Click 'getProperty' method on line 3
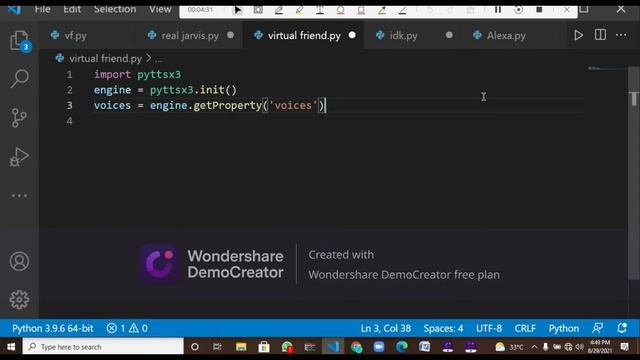Screen dimensions: 640x360 [227, 105]
